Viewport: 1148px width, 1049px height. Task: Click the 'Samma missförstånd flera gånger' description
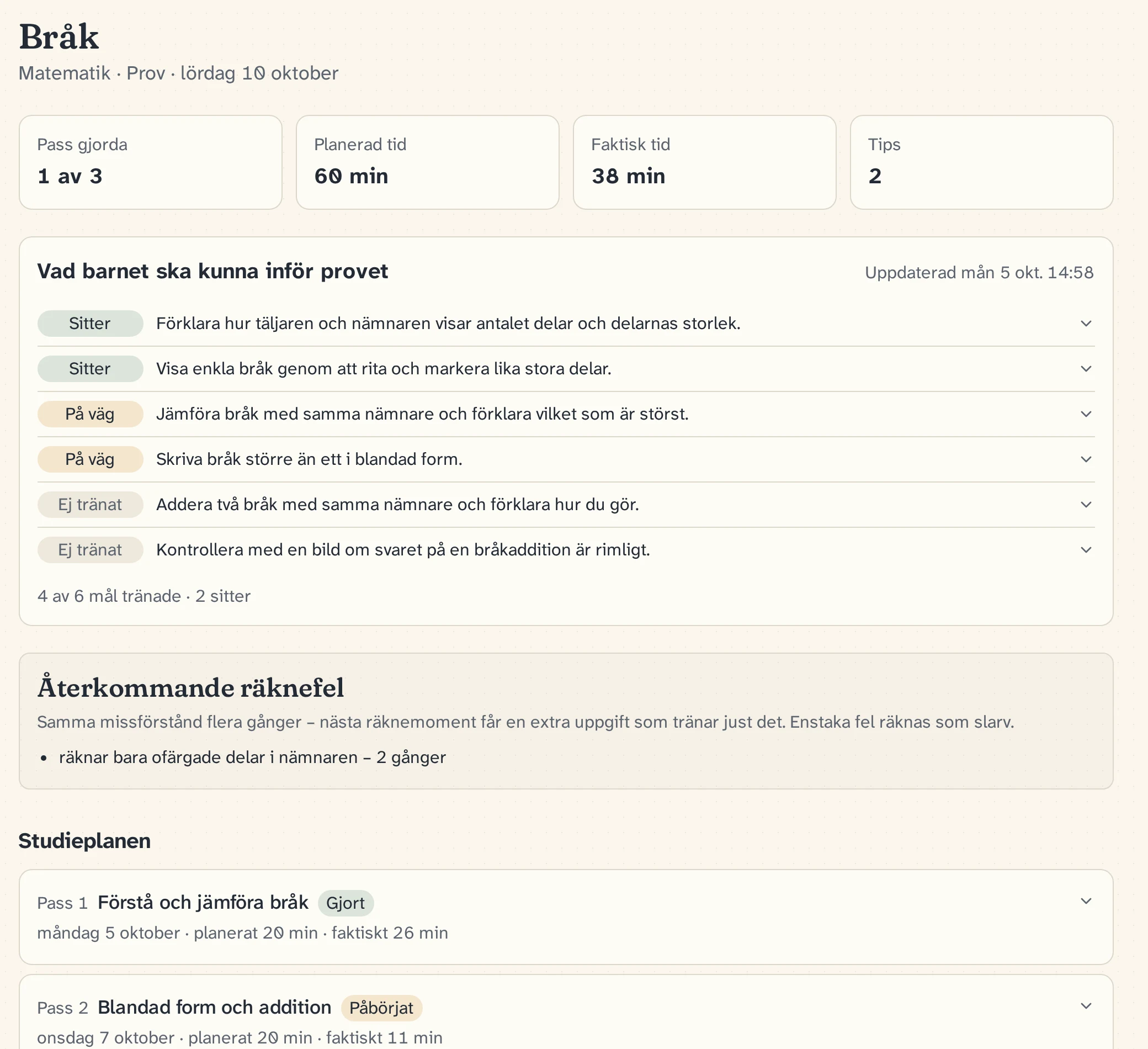(525, 722)
